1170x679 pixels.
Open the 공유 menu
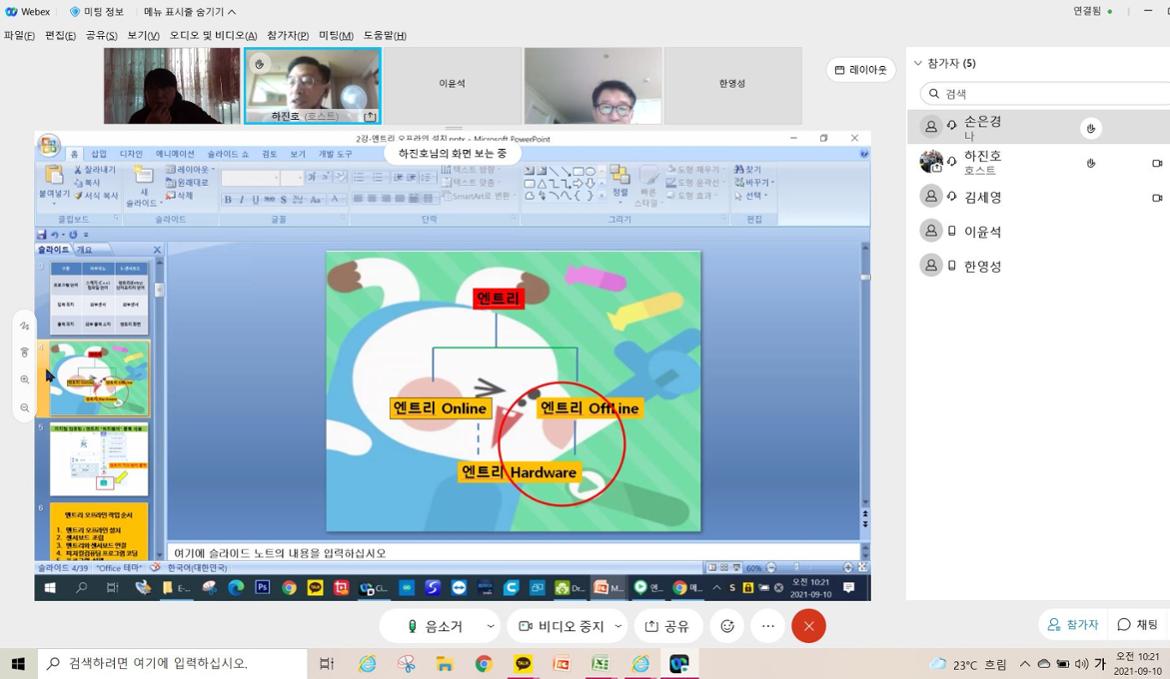point(101,35)
